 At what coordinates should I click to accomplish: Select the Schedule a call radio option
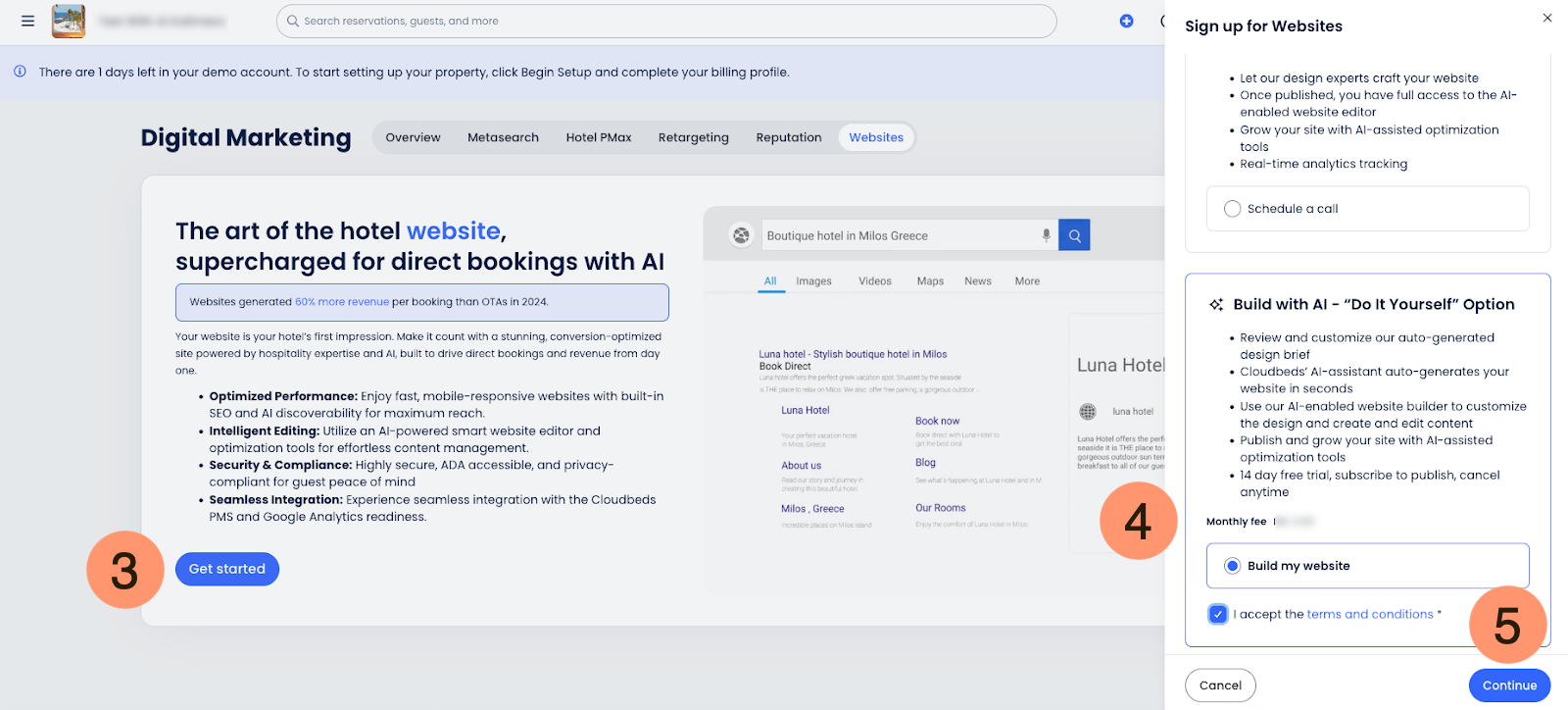pyautogui.click(x=1233, y=209)
